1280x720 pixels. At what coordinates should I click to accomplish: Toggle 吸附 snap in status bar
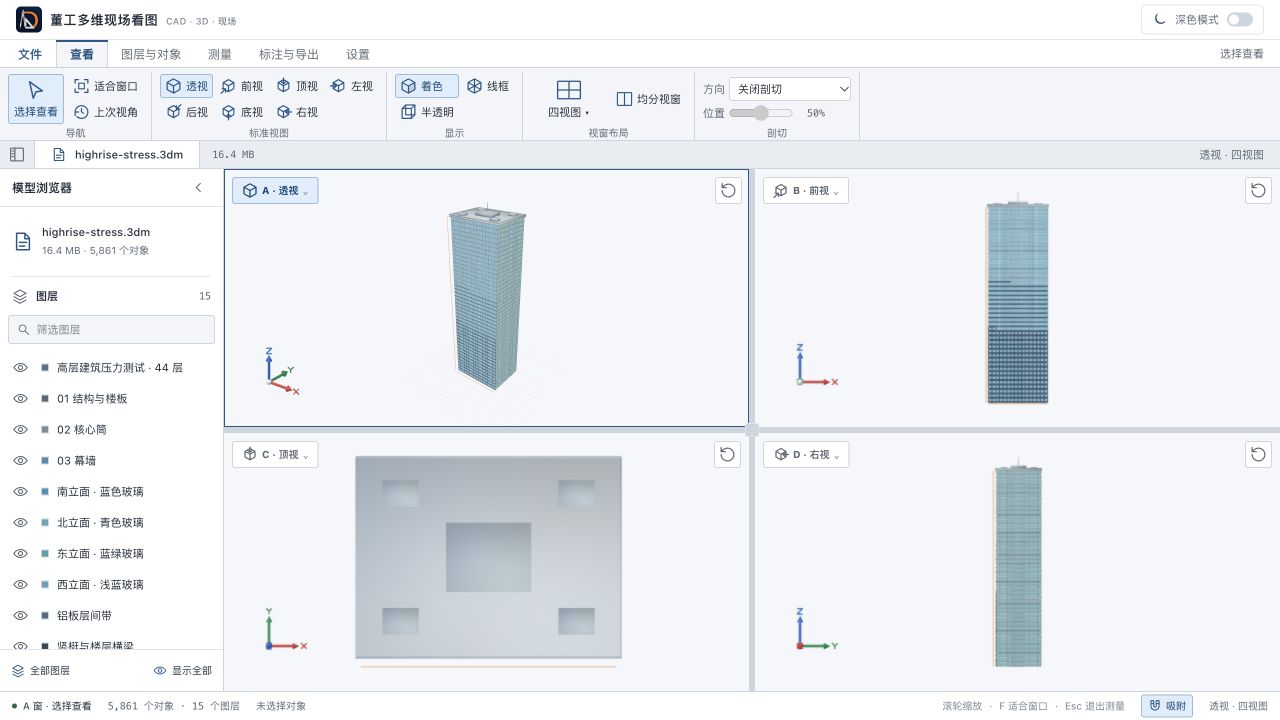pyautogui.click(x=1167, y=706)
